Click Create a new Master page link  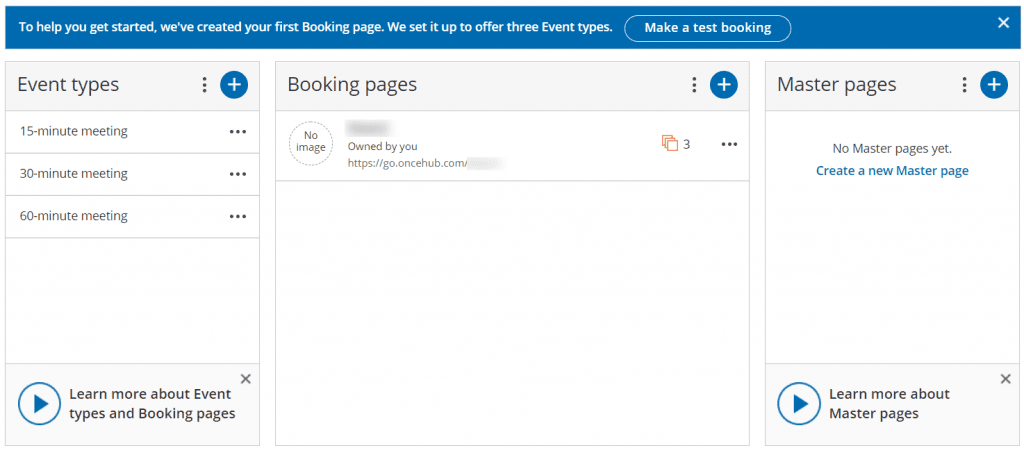(x=892, y=171)
